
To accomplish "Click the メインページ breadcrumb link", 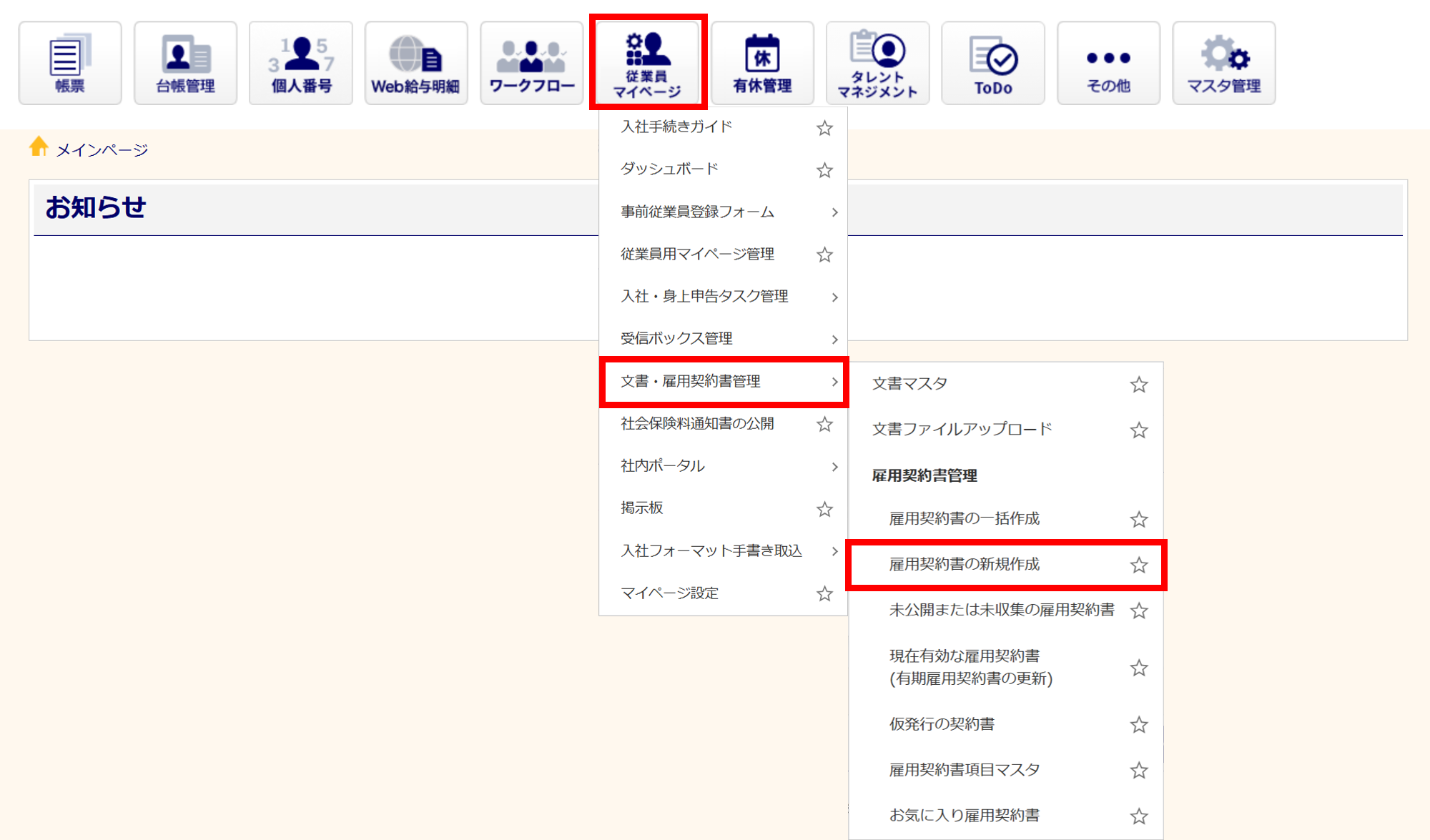I will coord(102,150).
